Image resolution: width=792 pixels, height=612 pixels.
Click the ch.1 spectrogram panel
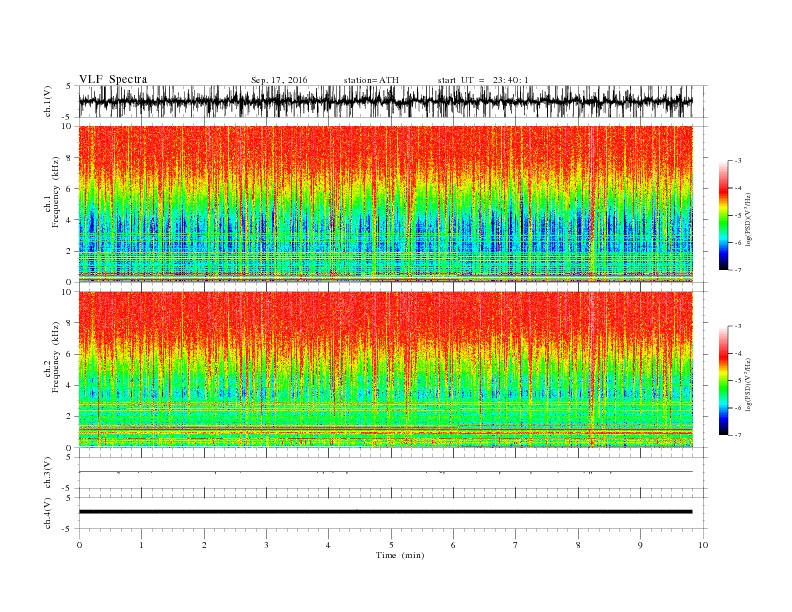pyautogui.click(x=385, y=204)
